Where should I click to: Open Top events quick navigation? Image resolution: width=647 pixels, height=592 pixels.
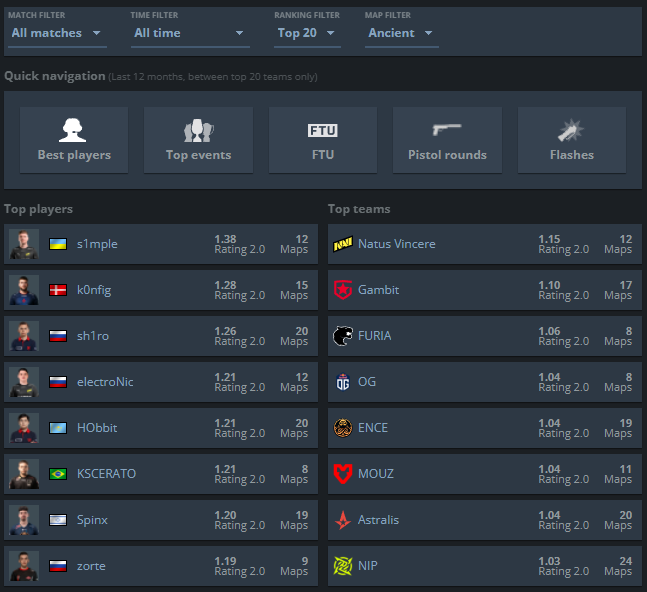(198, 140)
